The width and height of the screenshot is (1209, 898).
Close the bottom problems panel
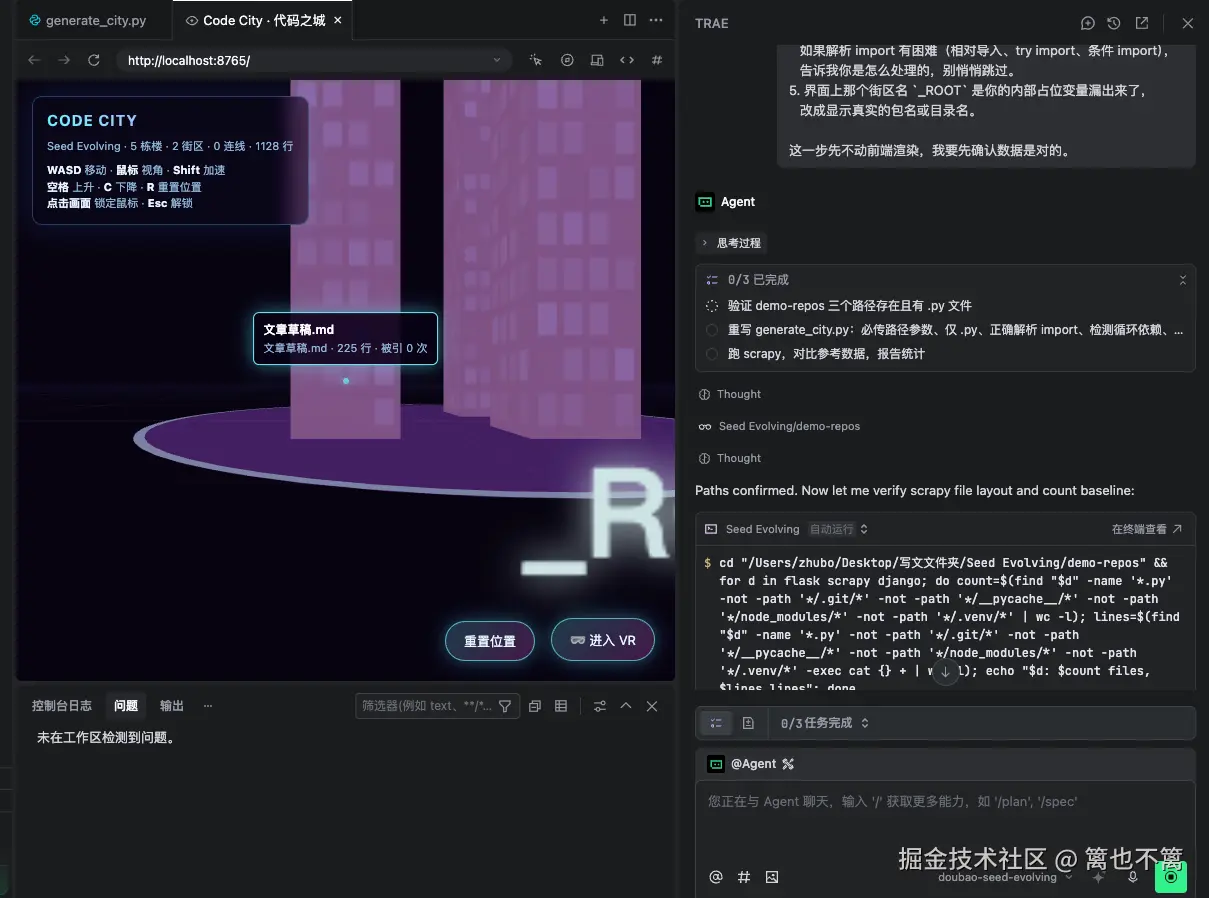click(652, 706)
